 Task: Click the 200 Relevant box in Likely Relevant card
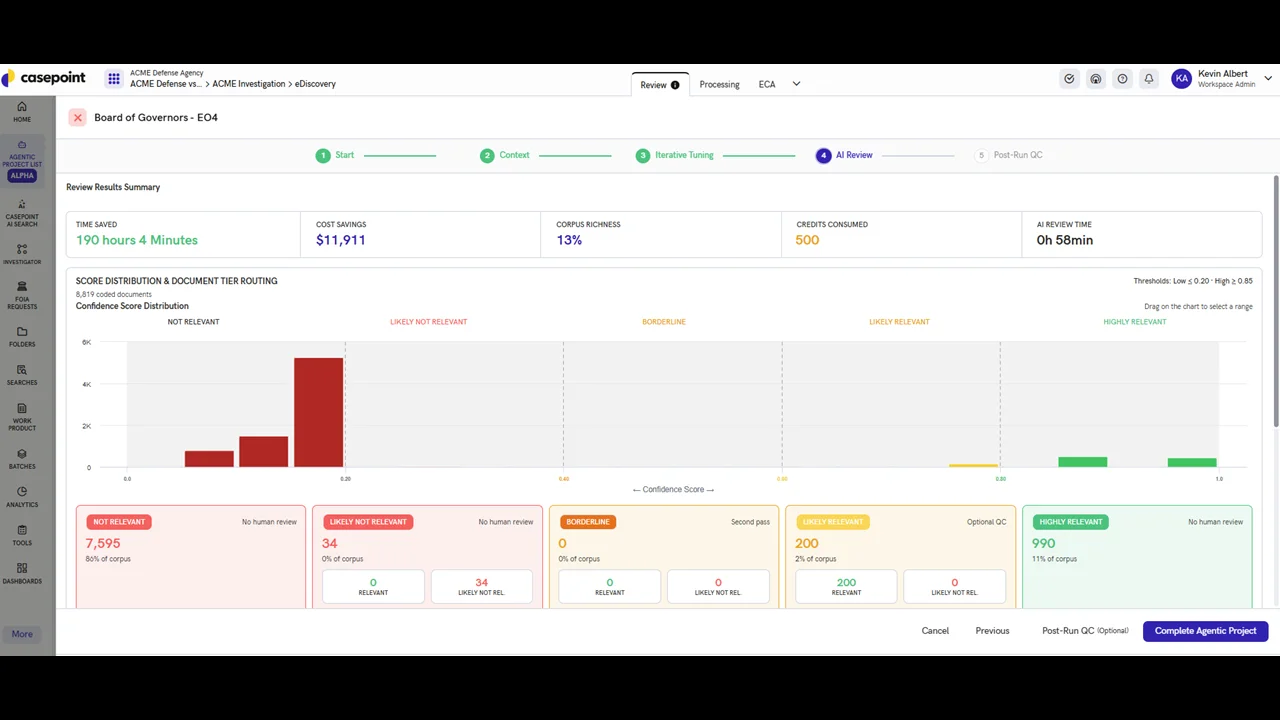tap(846, 587)
